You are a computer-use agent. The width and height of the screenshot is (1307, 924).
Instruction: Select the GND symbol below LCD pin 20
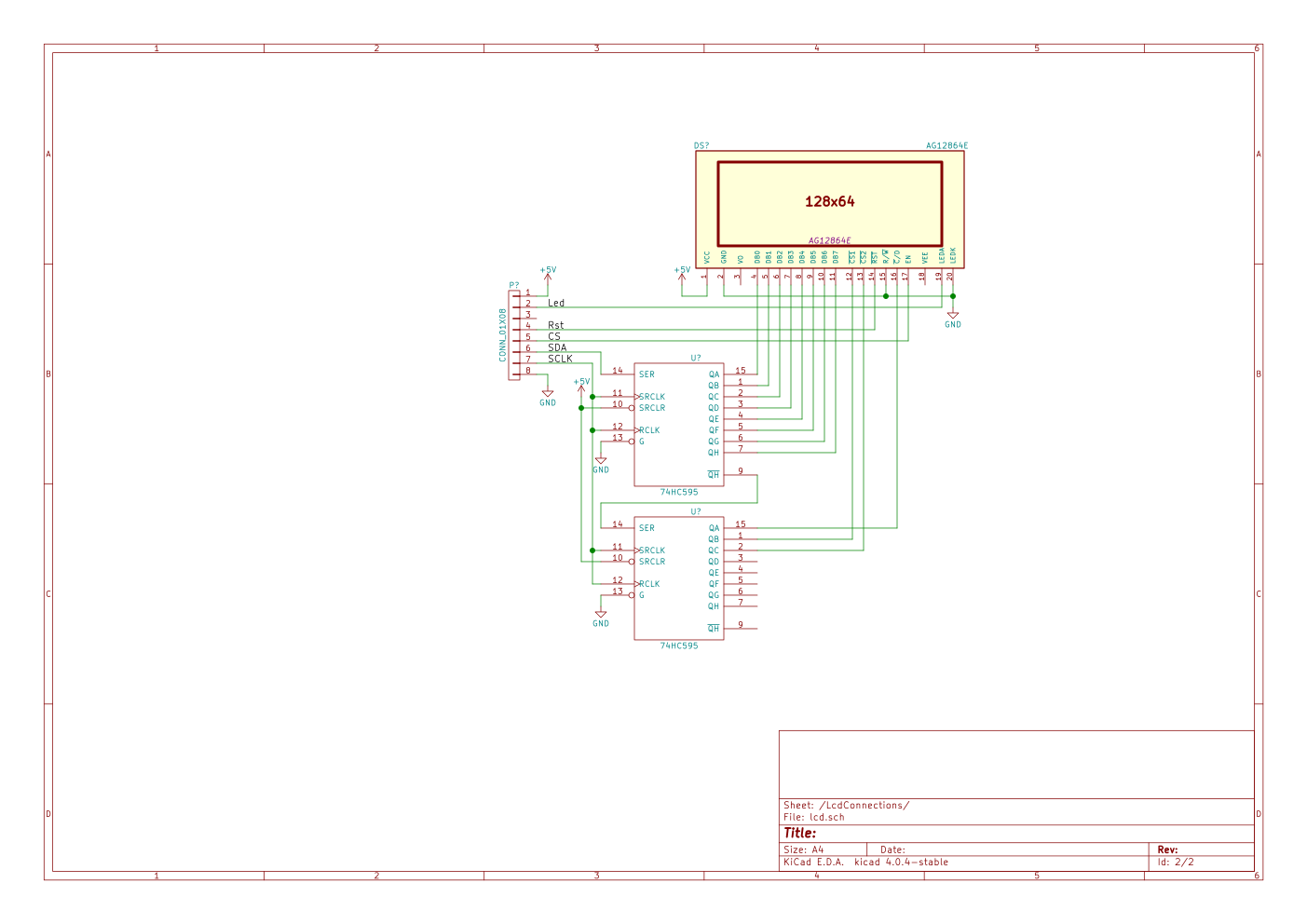coord(952,319)
